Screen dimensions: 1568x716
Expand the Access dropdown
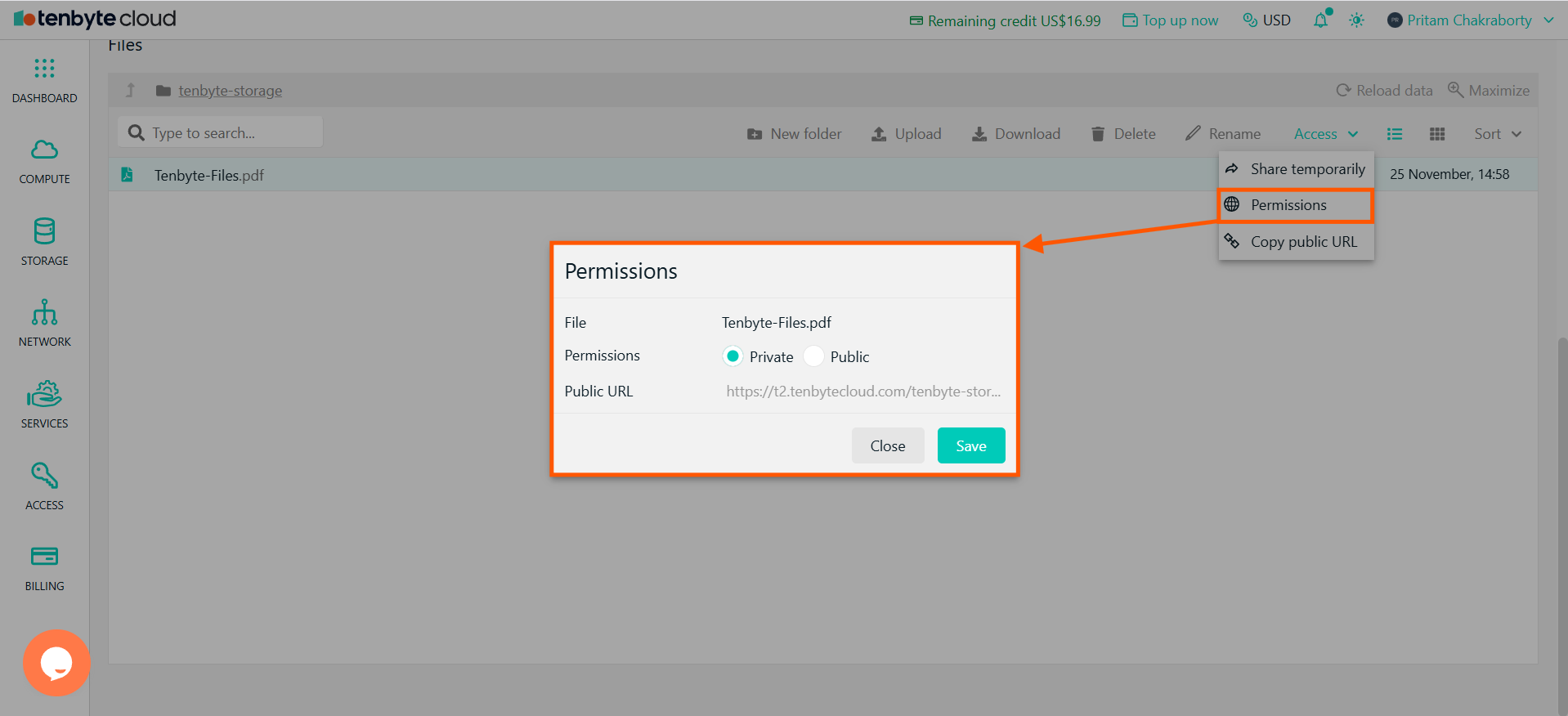(x=1325, y=134)
